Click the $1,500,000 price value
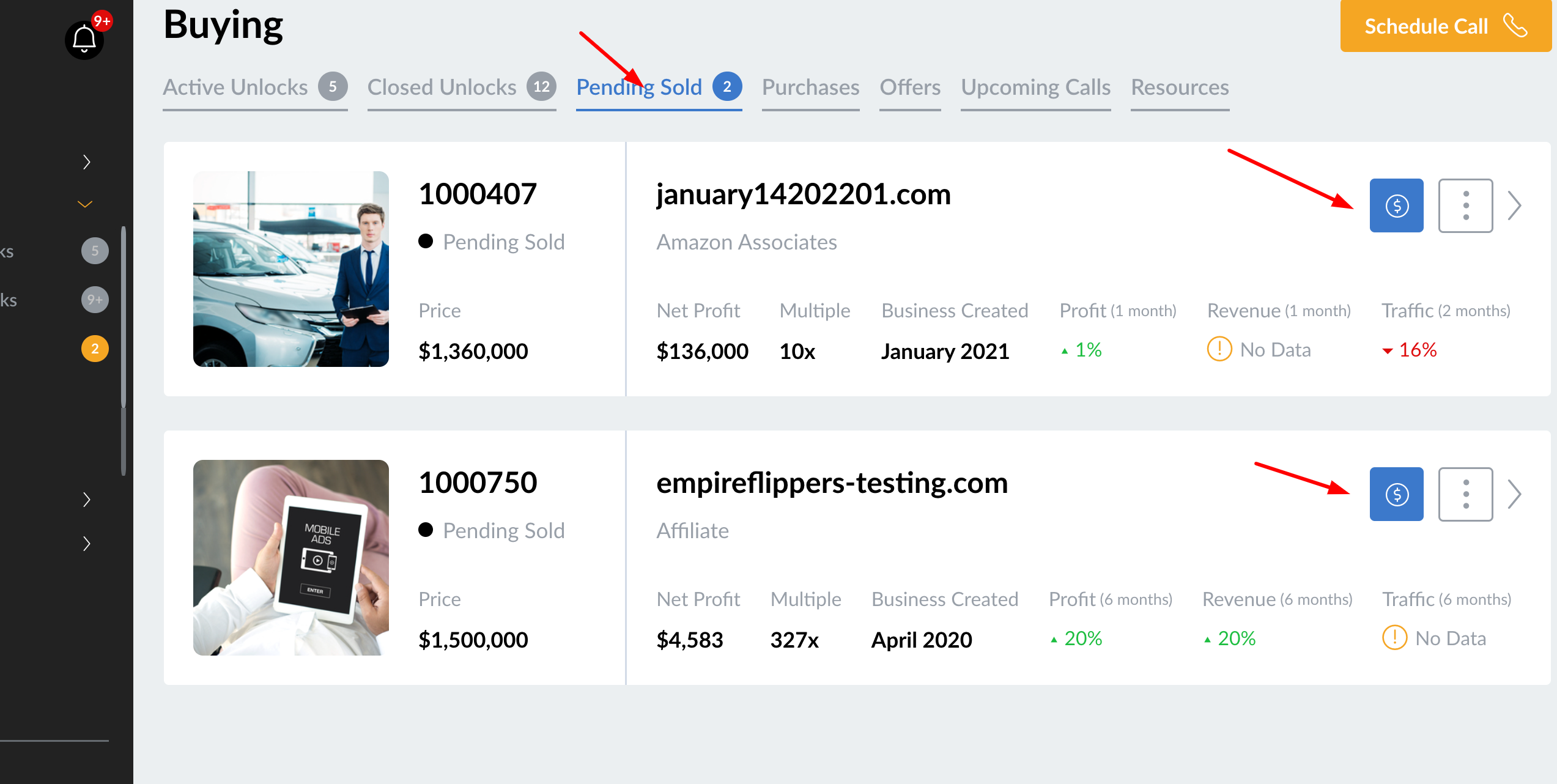This screenshot has width=1557, height=784. tap(473, 640)
